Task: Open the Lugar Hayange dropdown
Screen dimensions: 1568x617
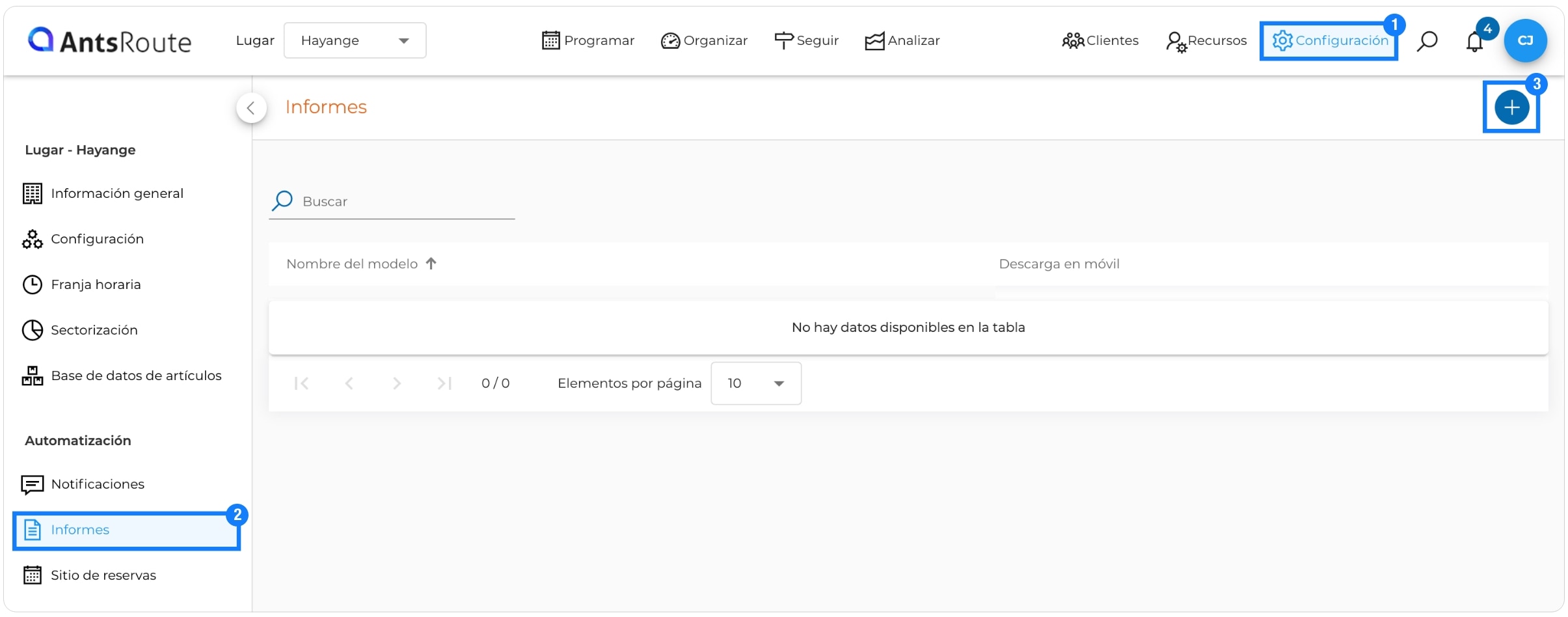Action: coord(355,40)
